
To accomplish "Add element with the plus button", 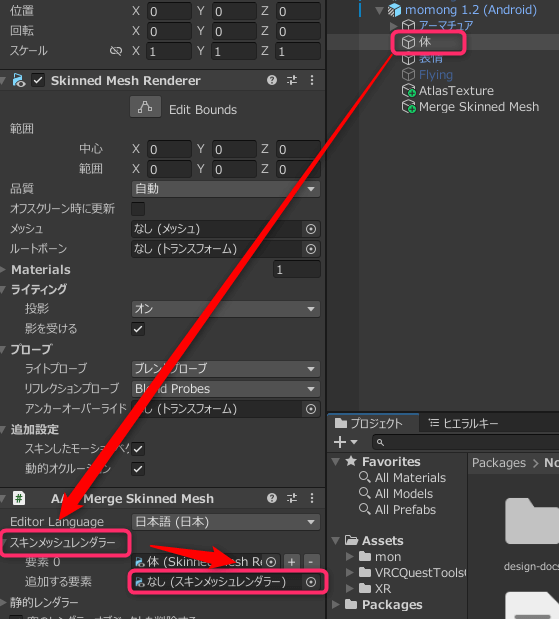I will [291, 562].
